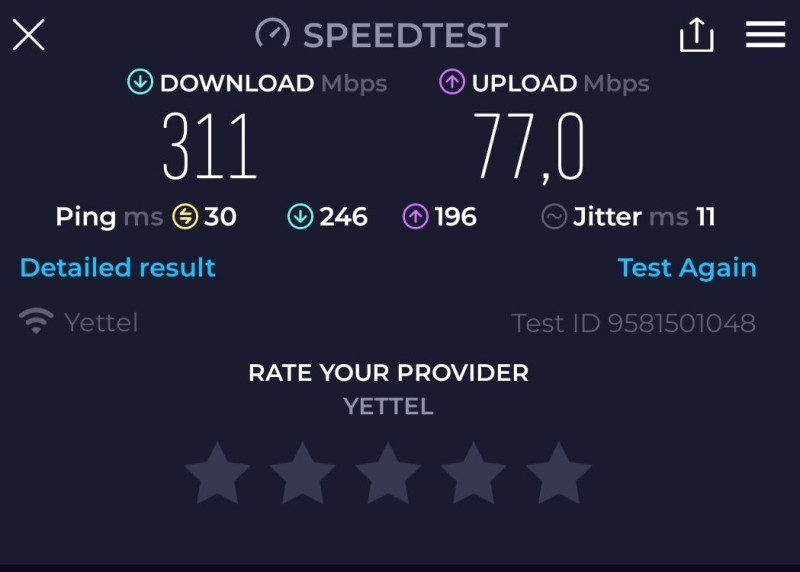Rate the provider one star

(x=217, y=474)
